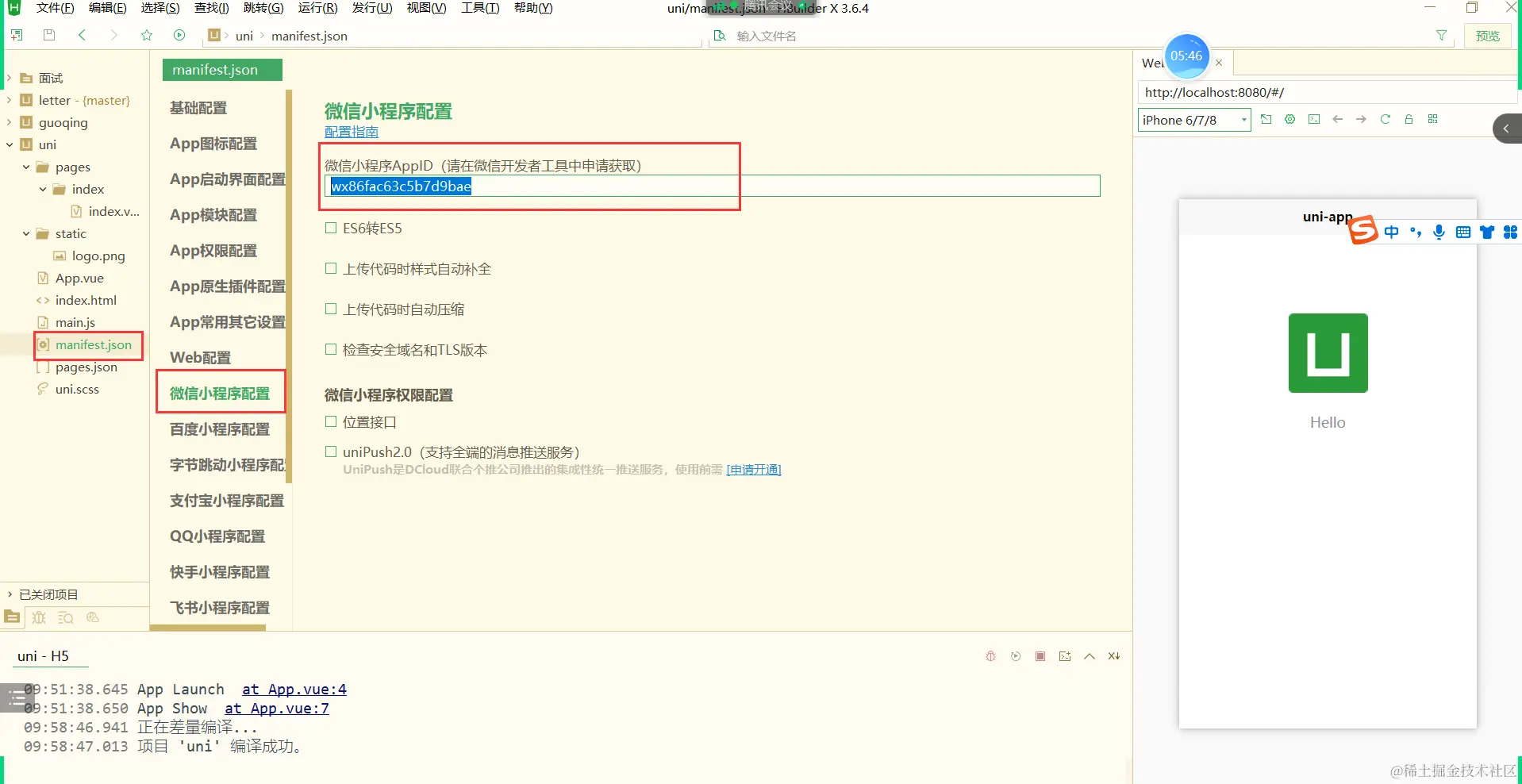Select 基础配置 in manifest sidebar
The image size is (1522, 784).
coord(198,108)
